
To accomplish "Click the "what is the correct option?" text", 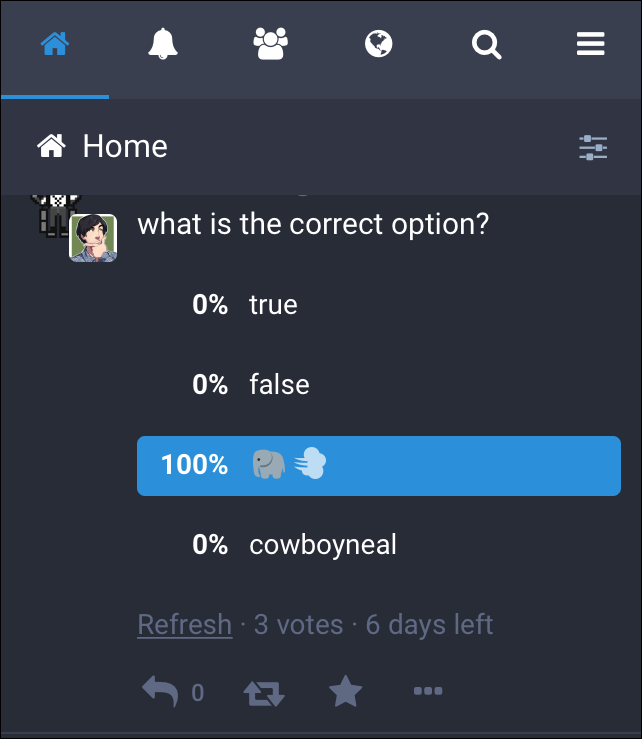I will pos(313,223).
